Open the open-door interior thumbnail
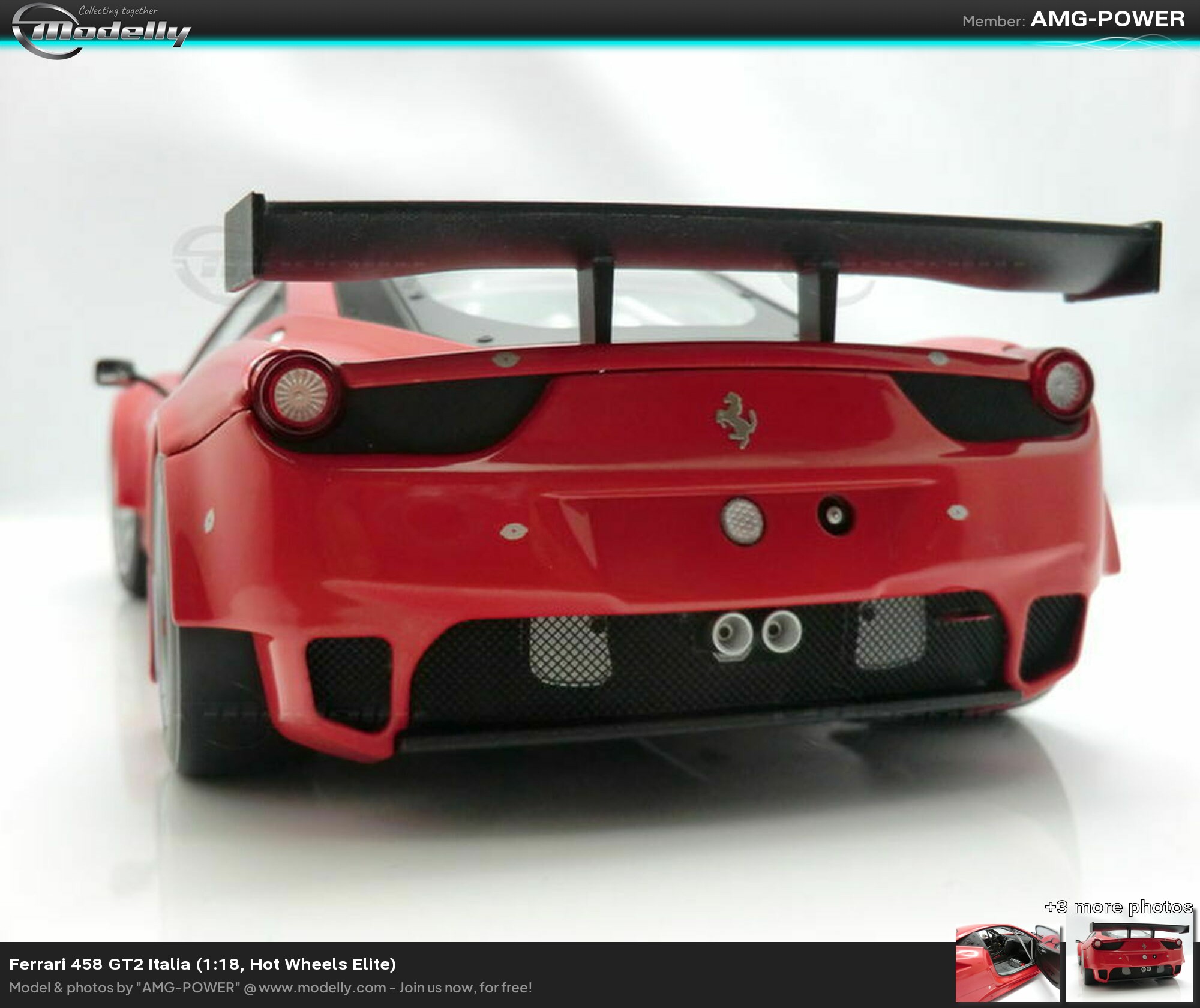This screenshot has width=1200, height=1008. tap(1007, 964)
